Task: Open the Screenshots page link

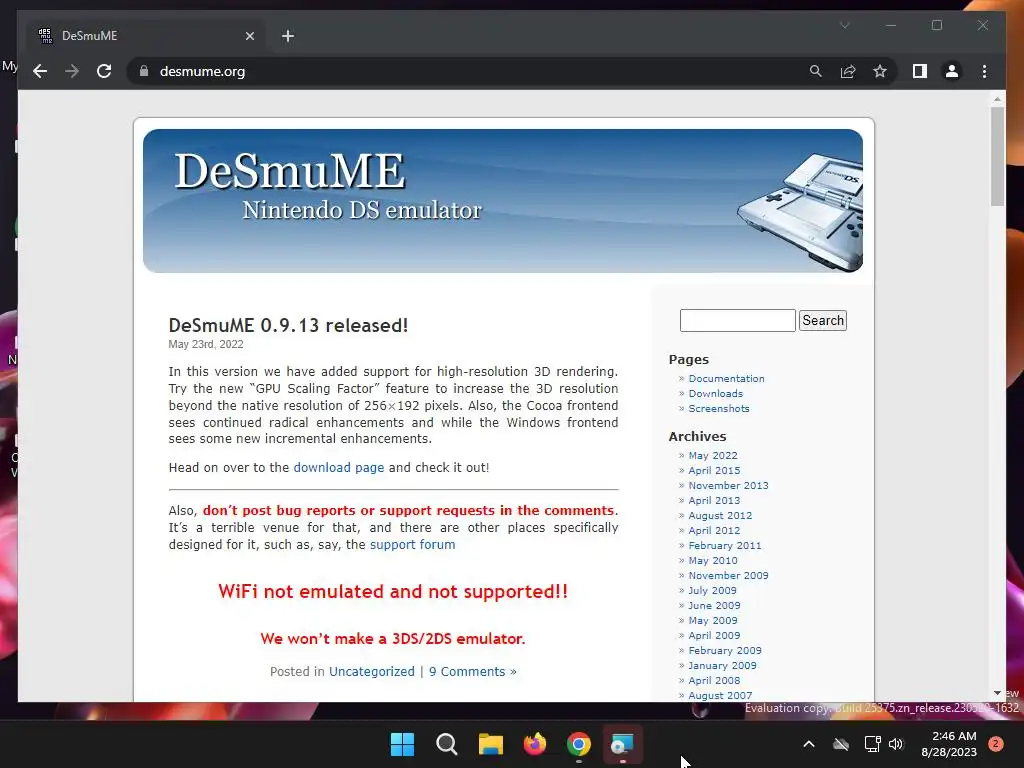Action: point(719,408)
